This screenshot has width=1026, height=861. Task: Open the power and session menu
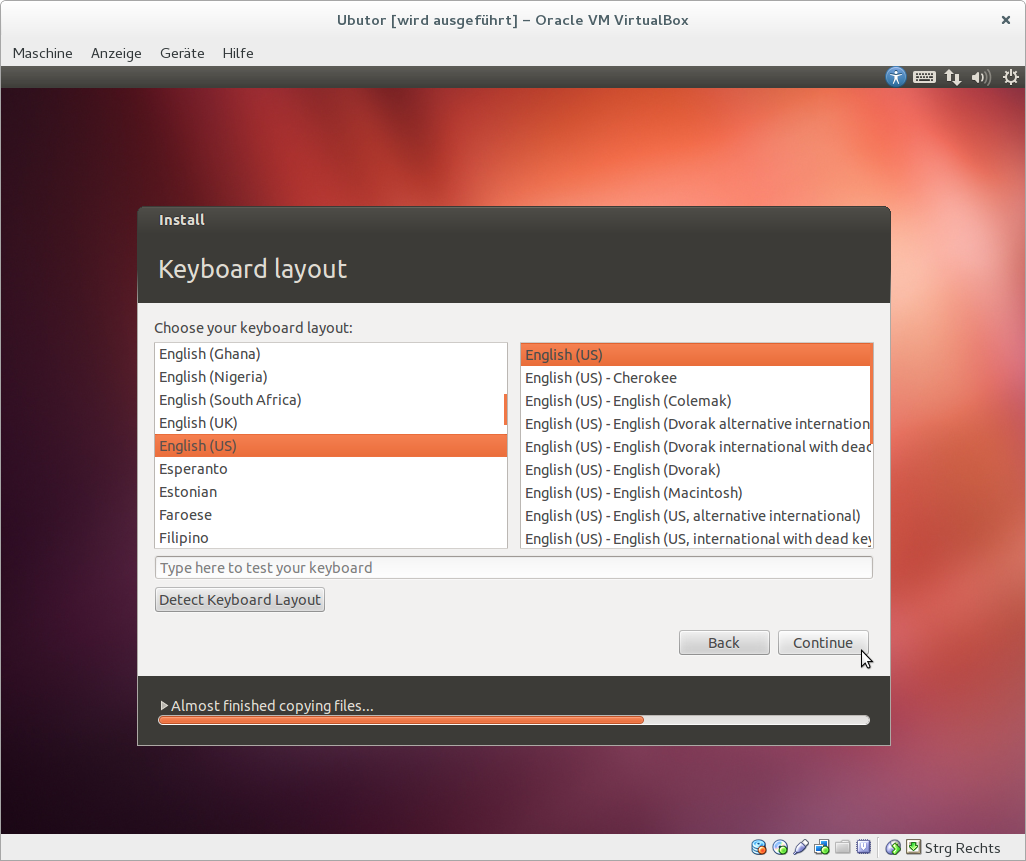coord(1010,77)
